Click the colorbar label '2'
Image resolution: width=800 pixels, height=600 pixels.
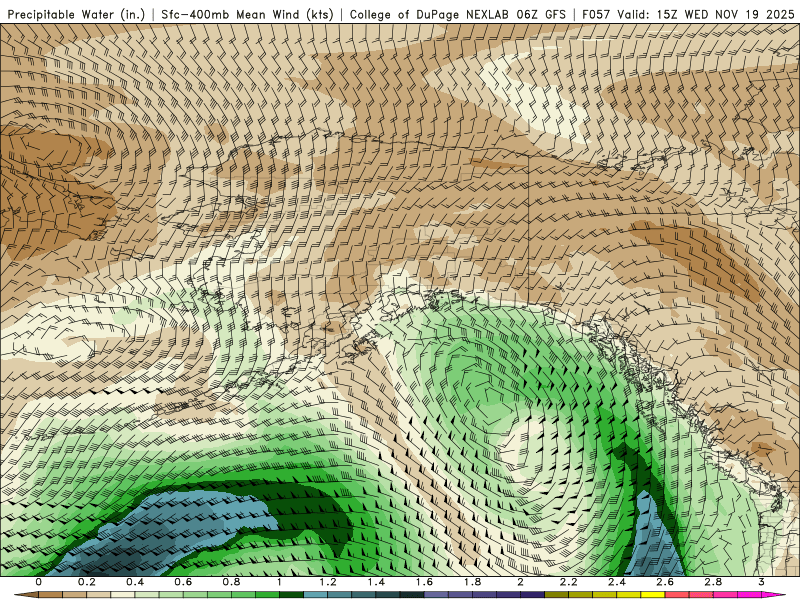coord(520,582)
